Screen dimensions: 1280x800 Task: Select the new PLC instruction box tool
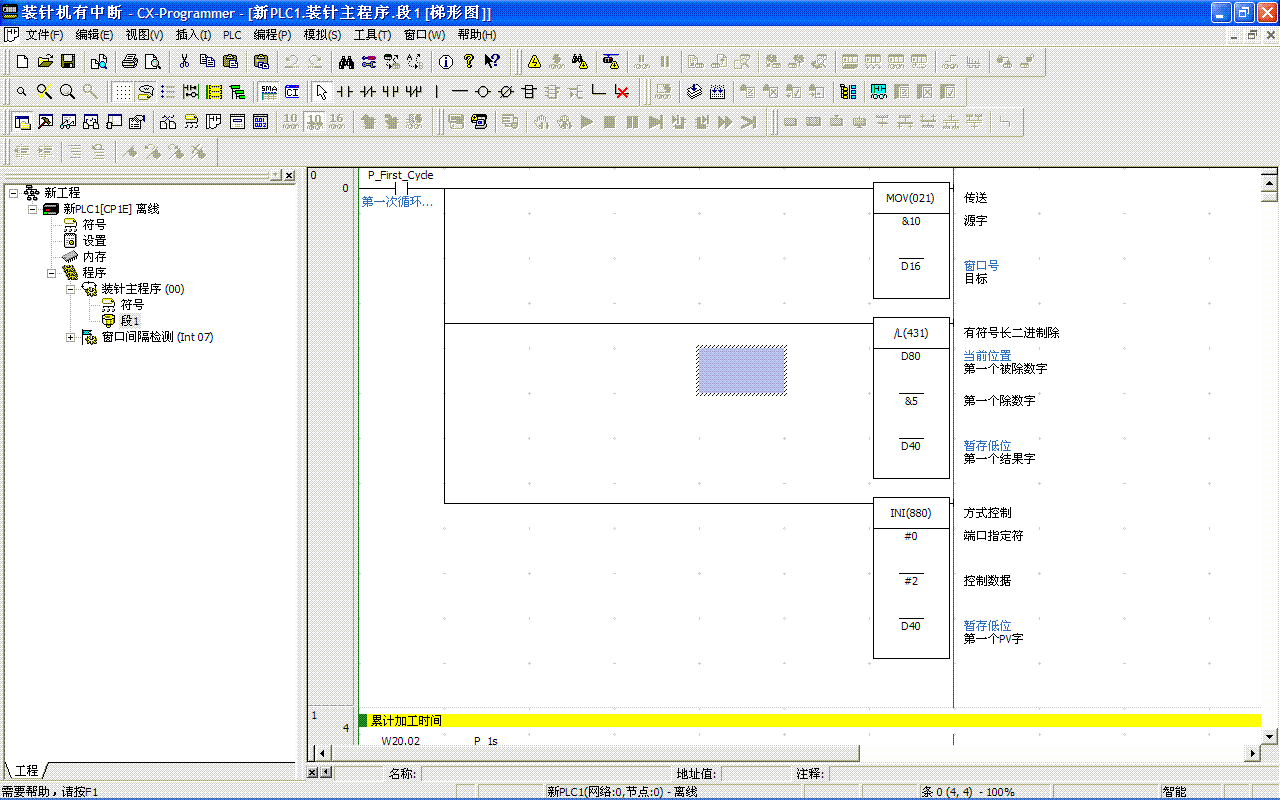[x=529, y=92]
